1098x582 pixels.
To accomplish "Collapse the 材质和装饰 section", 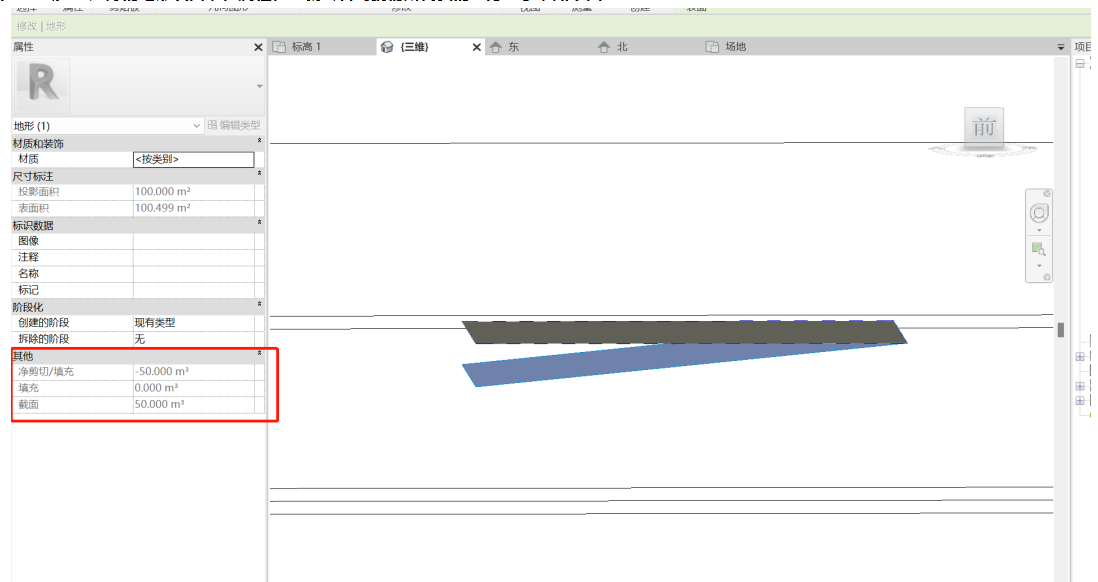I will [259, 141].
